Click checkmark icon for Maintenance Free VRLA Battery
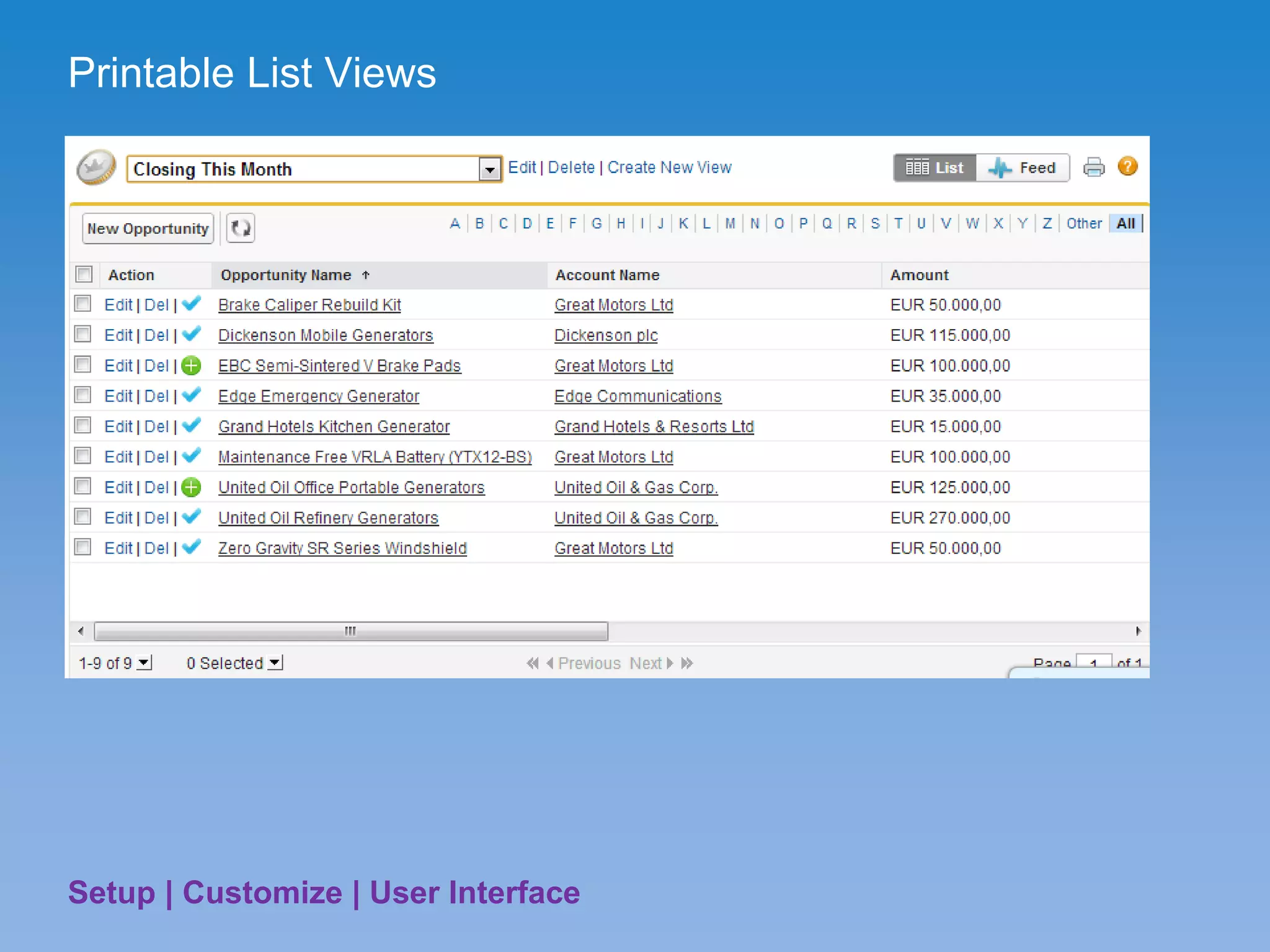The image size is (1270, 952). pyautogui.click(x=192, y=456)
